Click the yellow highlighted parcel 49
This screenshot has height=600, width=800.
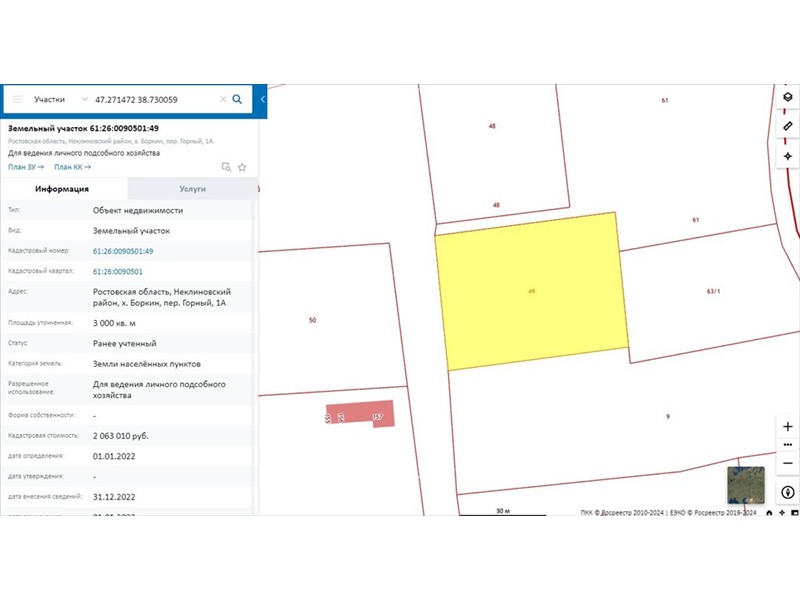[x=530, y=290]
